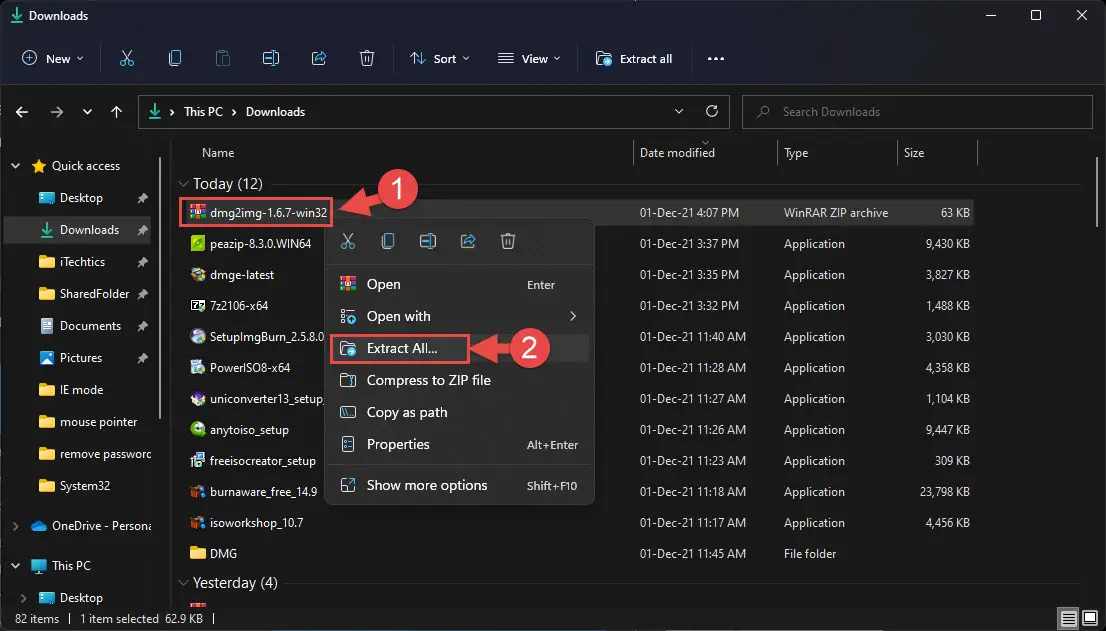Select the uniconverter13_setup file name
This screenshot has width=1106, height=631.
tap(267, 398)
